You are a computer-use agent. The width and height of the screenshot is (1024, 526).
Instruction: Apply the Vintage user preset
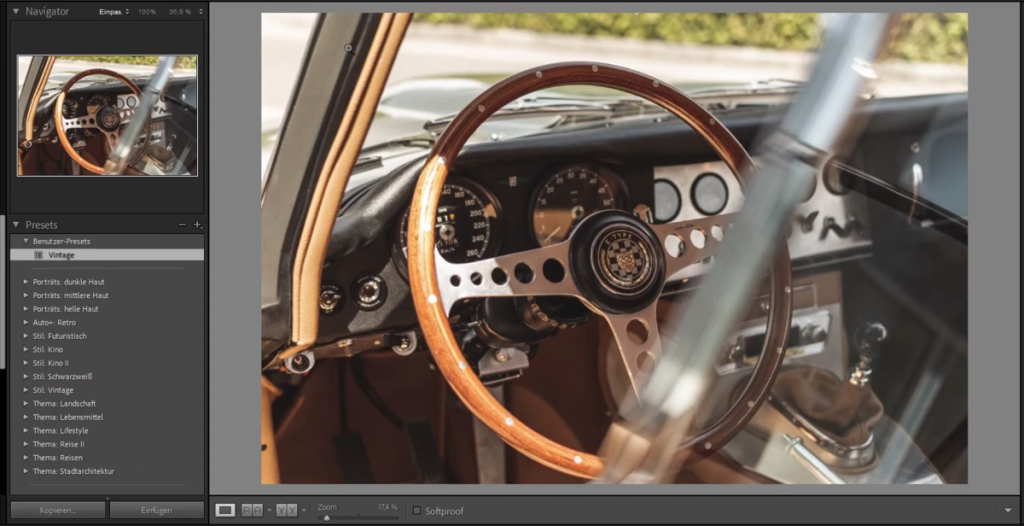click(x=107, y=255)
